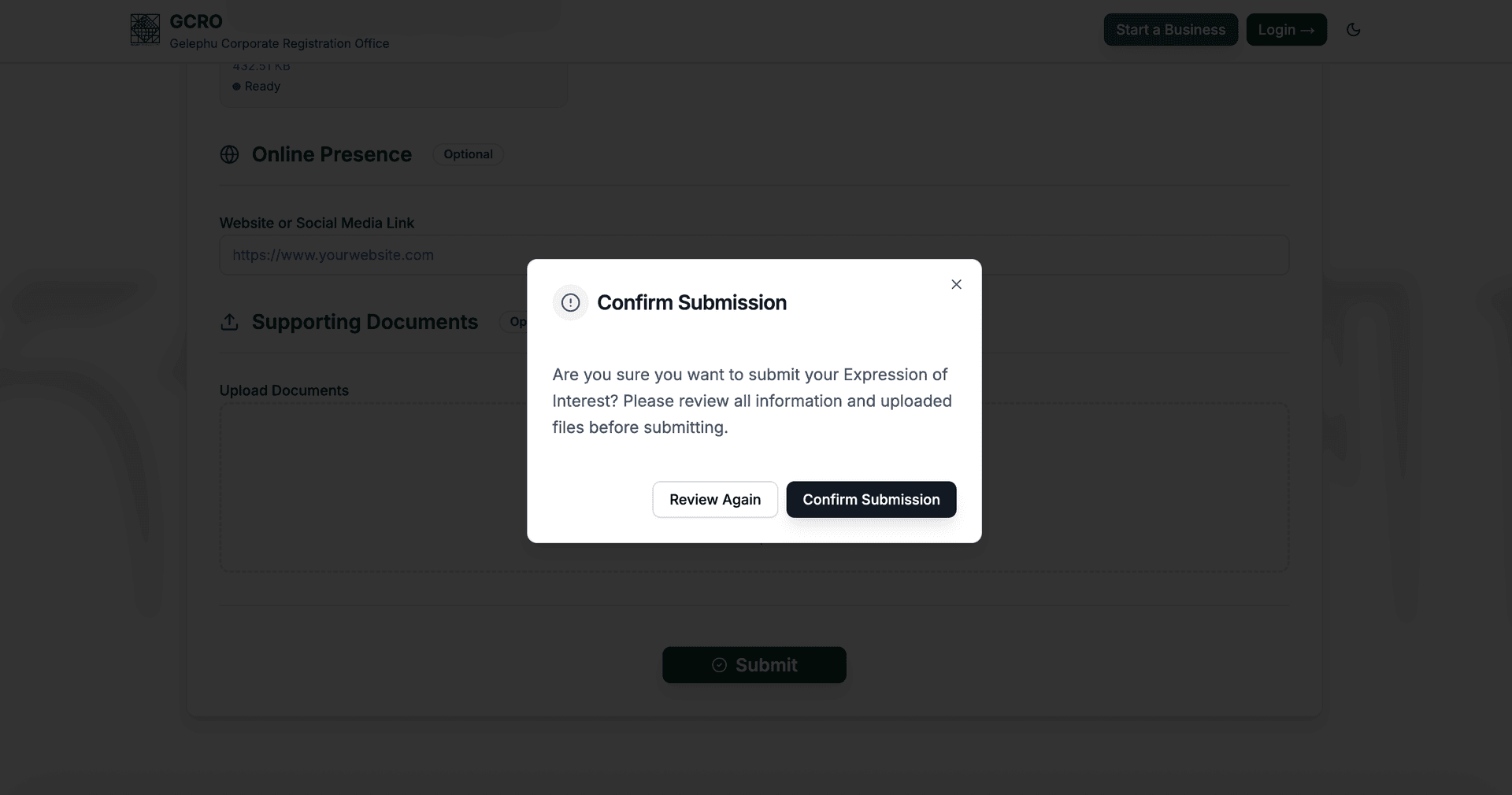Click the globe icon beside Online Presence
The height and width of the screenshot is (795, 1512).
click(229, 155)
